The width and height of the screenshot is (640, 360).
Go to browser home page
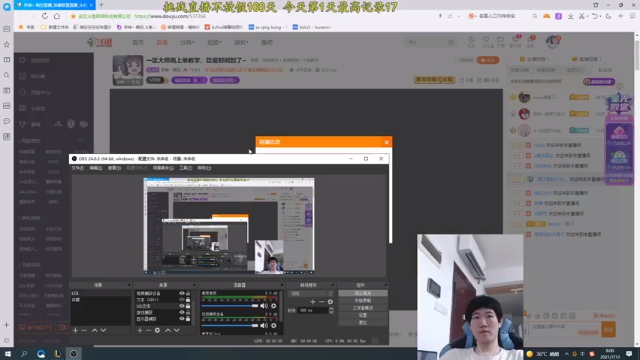(x=57, y=16)
